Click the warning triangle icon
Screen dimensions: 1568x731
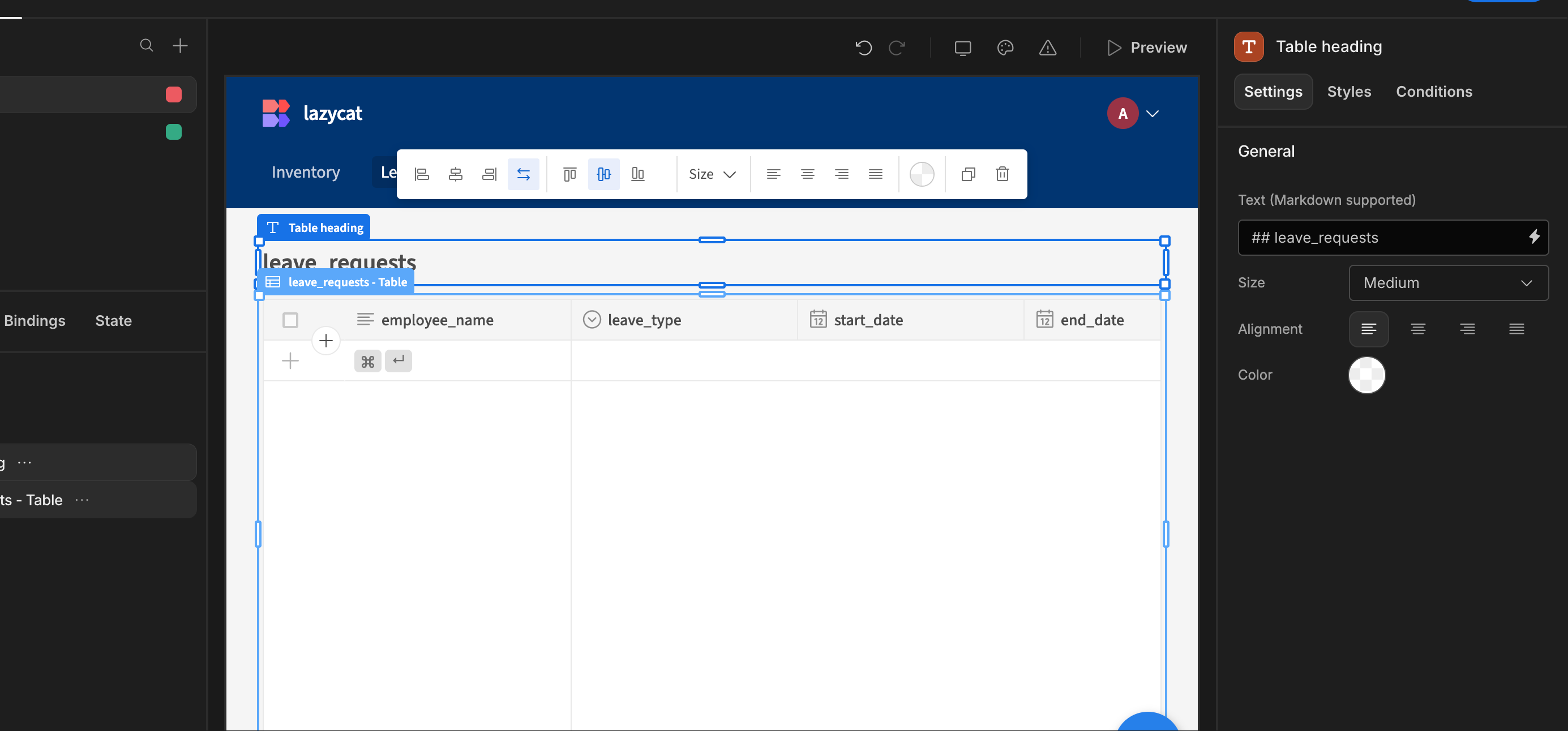pos(1048,48)
